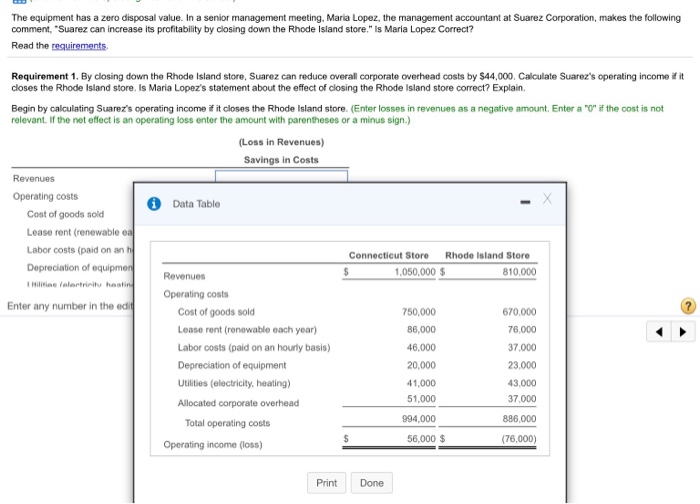Click 'Operating income (loss)' row label
Viewport: 700px width, 504px height.
tap(213, 445)
